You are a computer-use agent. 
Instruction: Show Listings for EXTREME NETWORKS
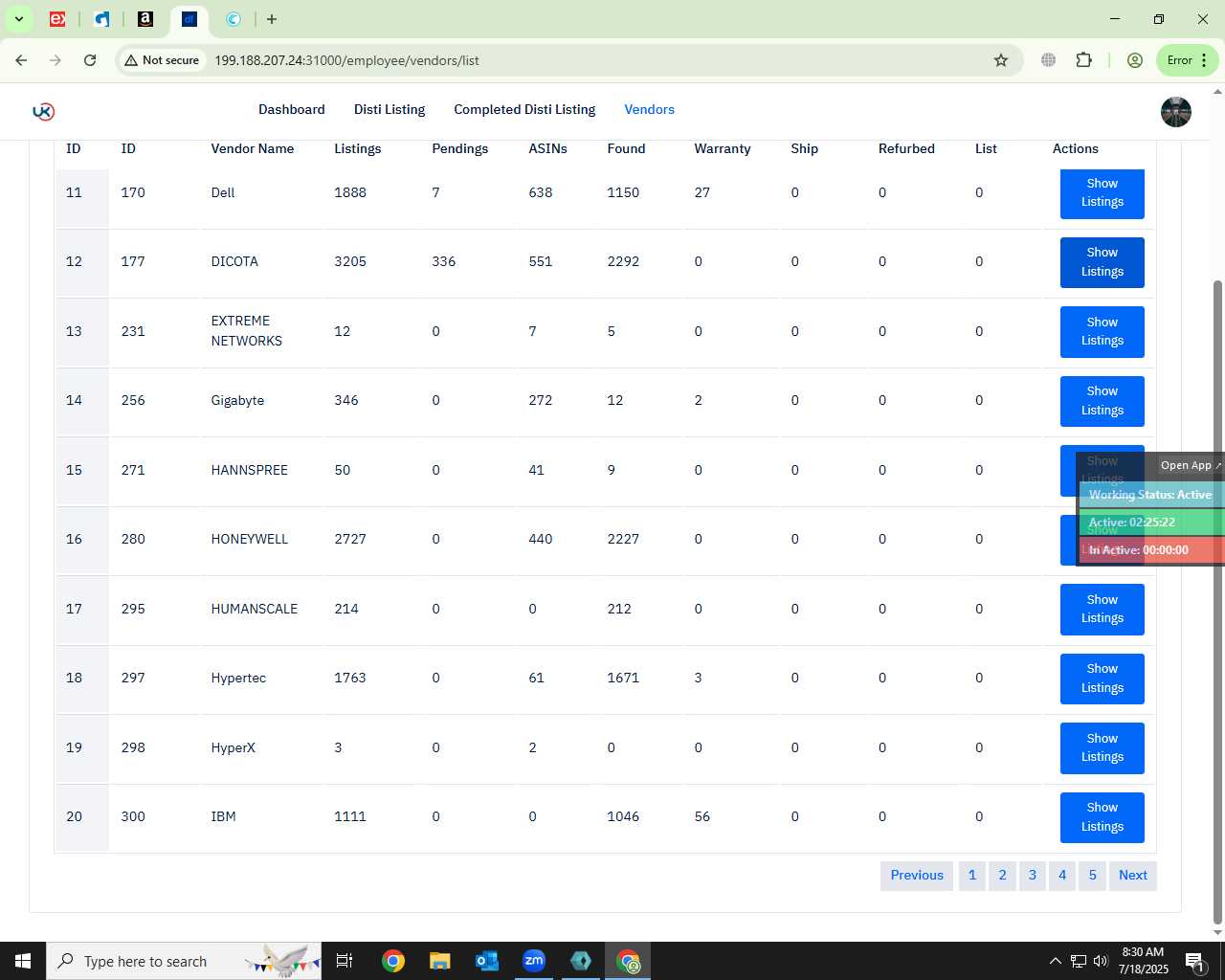[1102, 331]
